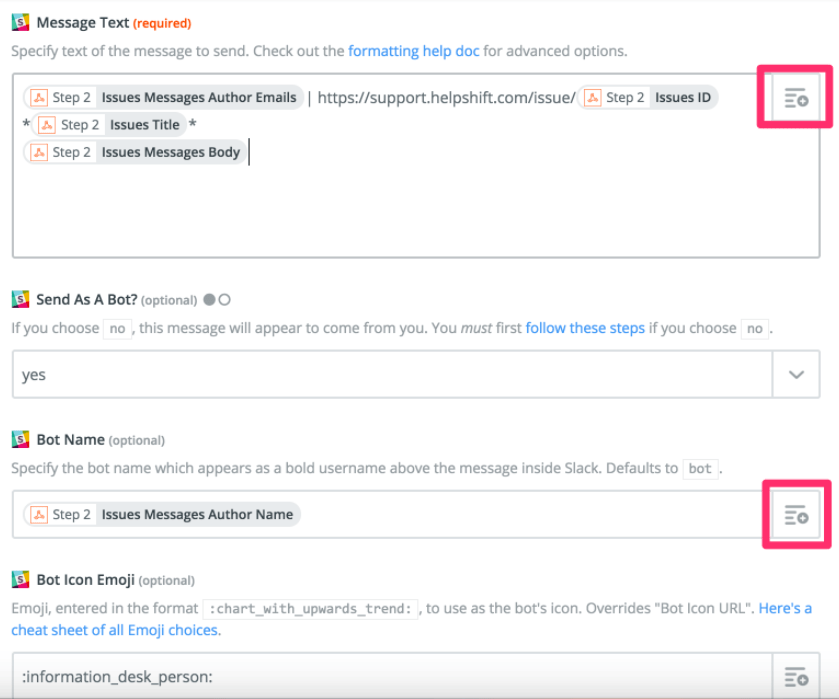This screenshot has height=699, width=839.
Task: Click insert-field icon in Bot Icon Emoji field
Action: coord(796,676)
